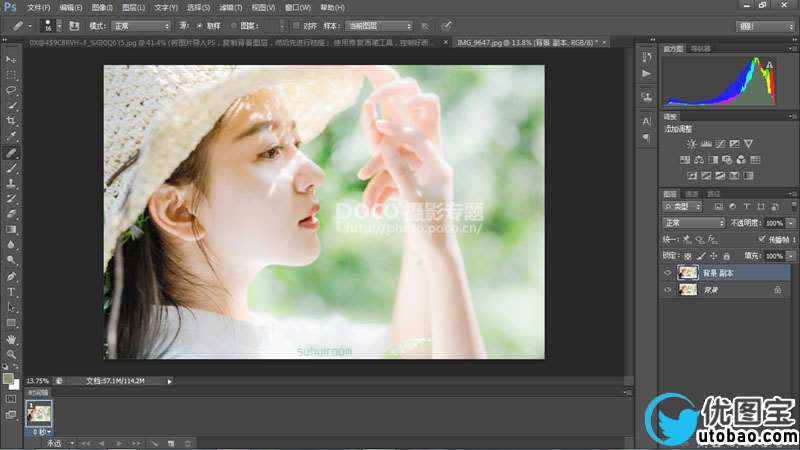Open 滤镜(T) menu
This screenshot has width=800, height=450.
tap(231, 7)
